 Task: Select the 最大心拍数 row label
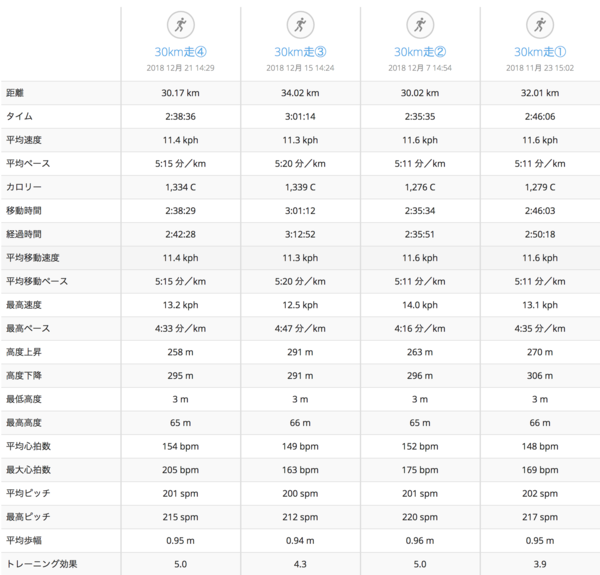coord(28,470)
